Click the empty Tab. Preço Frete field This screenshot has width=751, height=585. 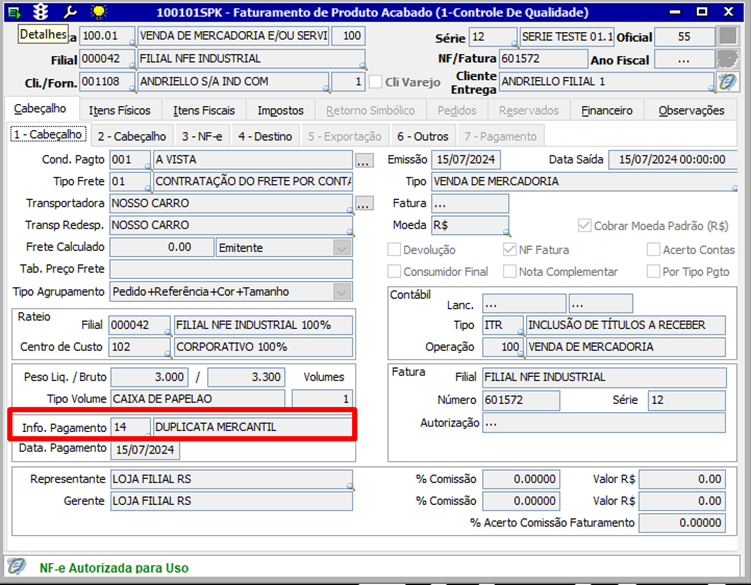pos(231,269)
